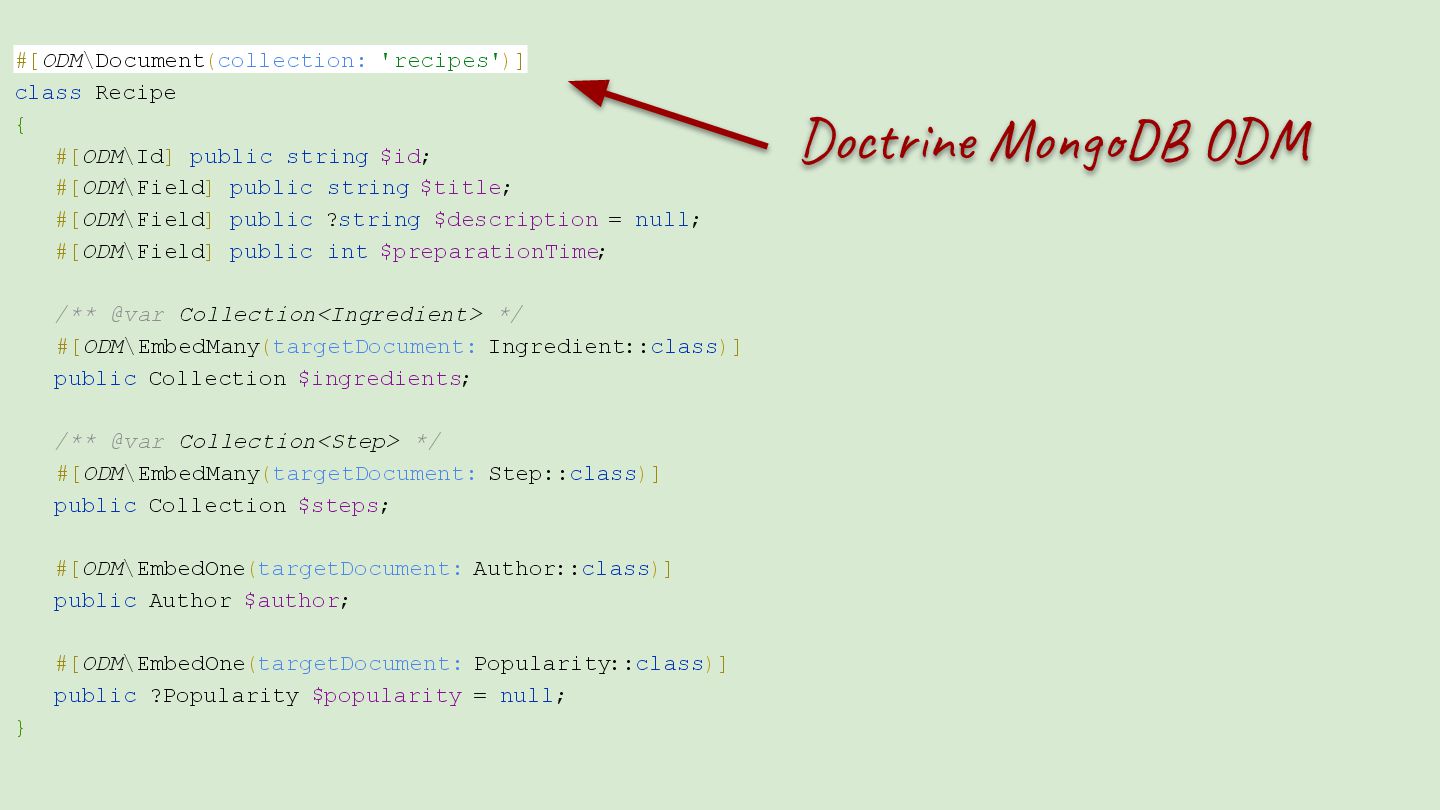This screenshot has width=1440, height=810.
Task: Click null on the $popularity line
Action: tap(527, 696)
